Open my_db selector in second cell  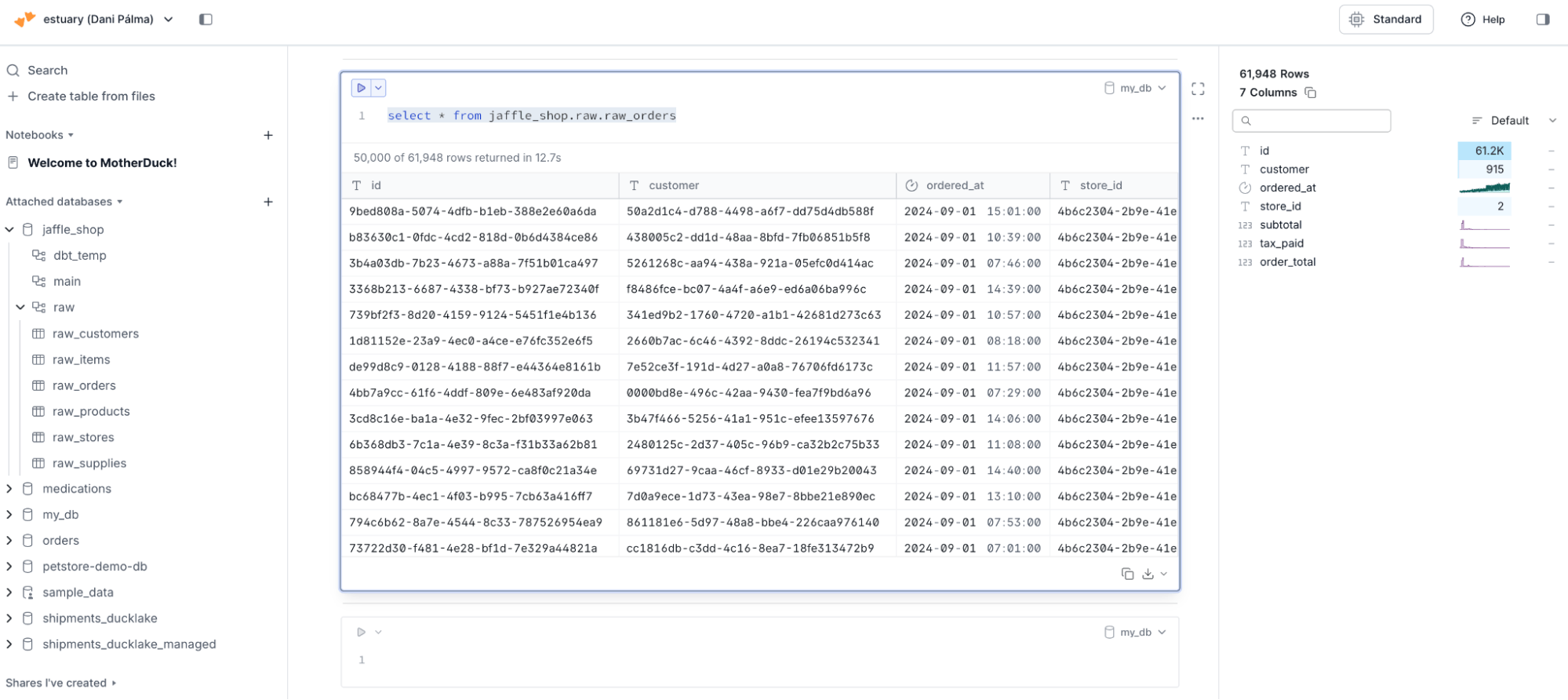[1135, 632]
